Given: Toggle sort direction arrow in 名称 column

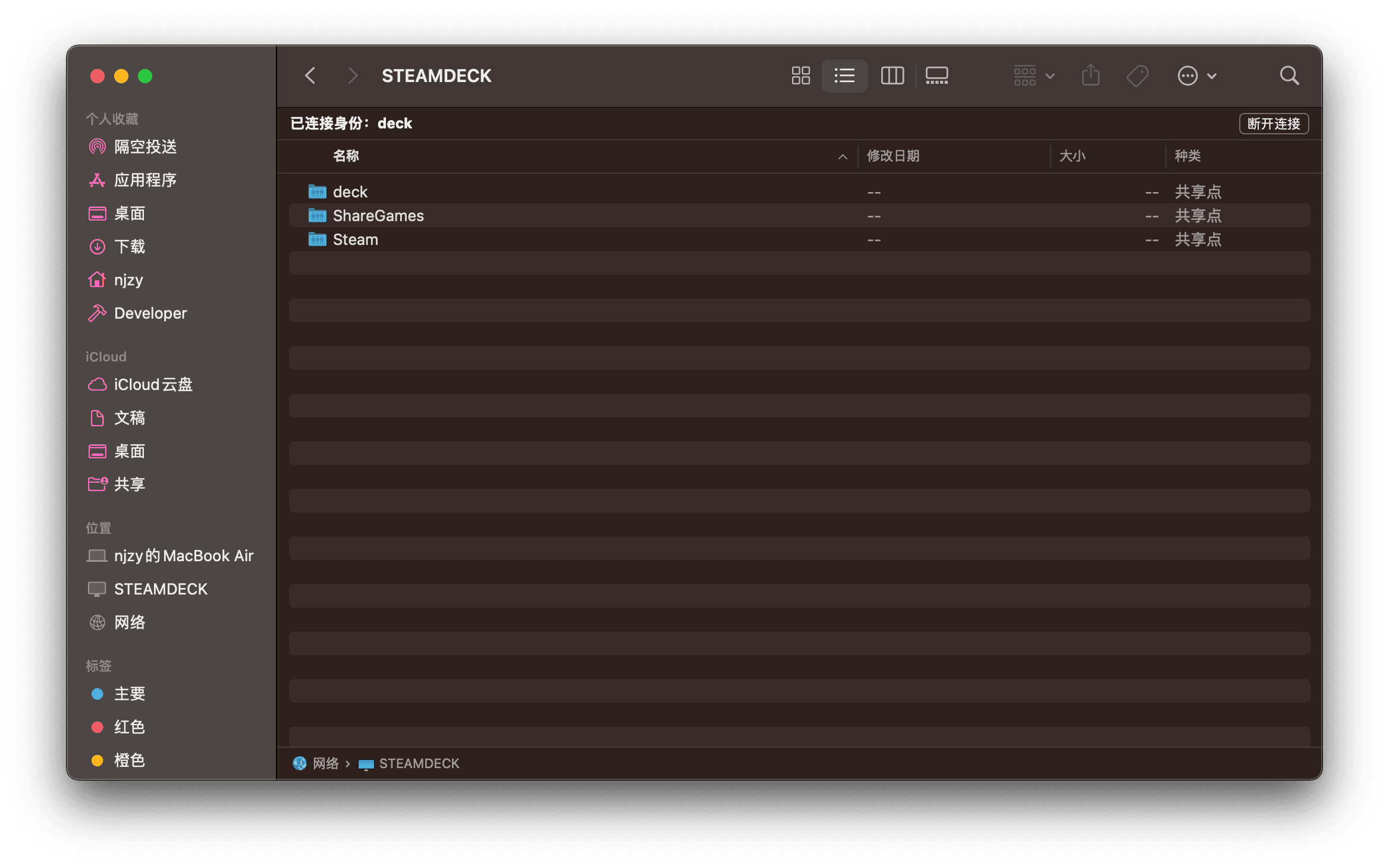Looking at the screenshot, I should [x=843, y=156].
